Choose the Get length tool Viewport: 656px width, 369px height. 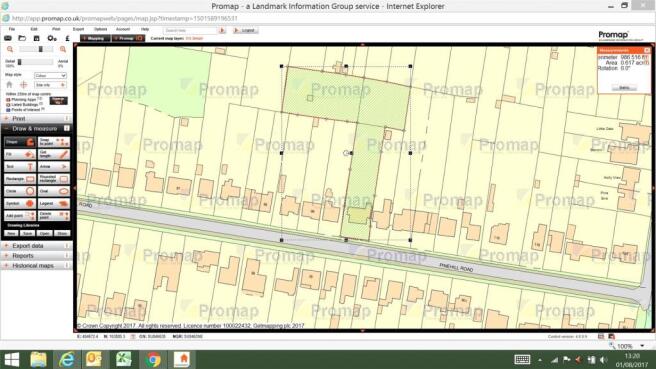54,154
